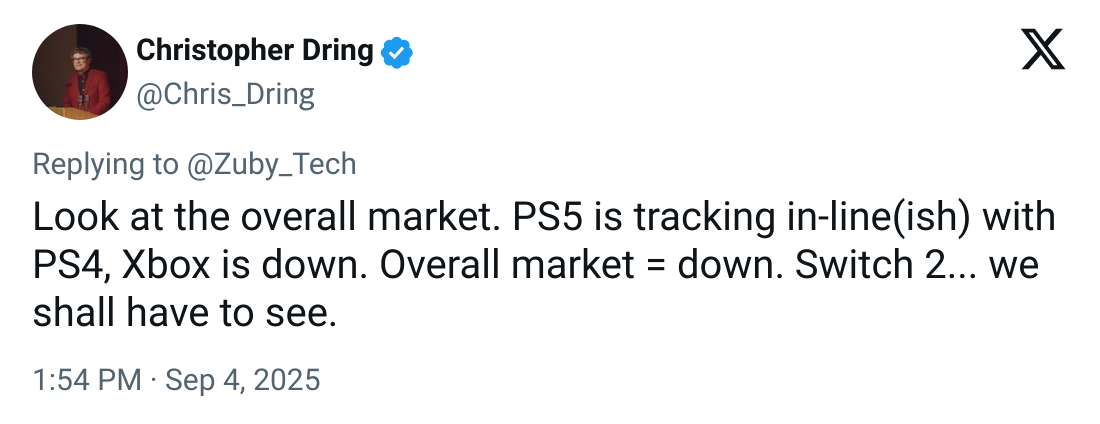The width and height of the screenshot is (1100, 424).
Task: Click the blue verified checkmark badge
Action: 398,51
